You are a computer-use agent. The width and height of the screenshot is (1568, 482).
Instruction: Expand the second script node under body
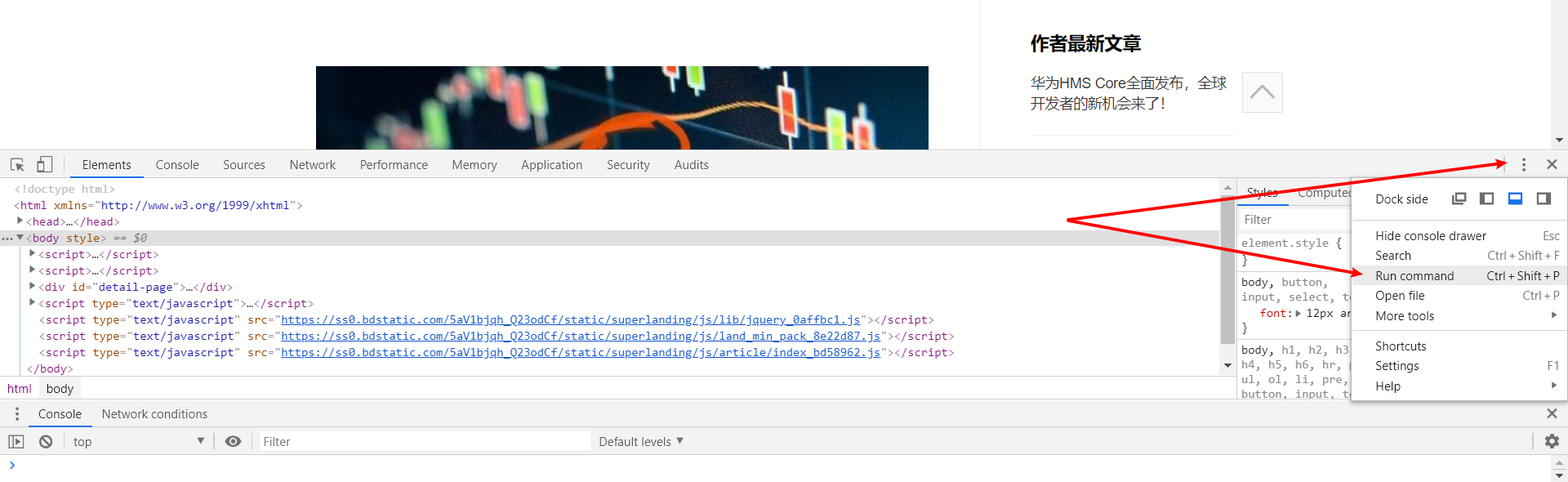coord(33,270)
